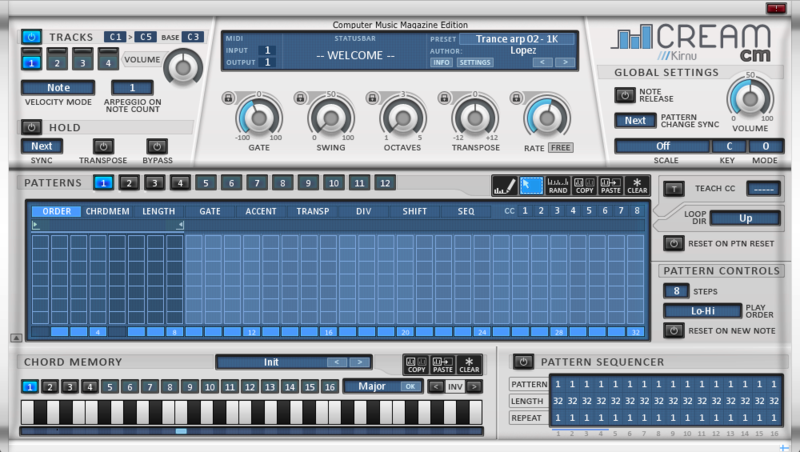Click the Chord Memory PASTE icon
This screenshot has width=800, height=452.
point(441,365)
